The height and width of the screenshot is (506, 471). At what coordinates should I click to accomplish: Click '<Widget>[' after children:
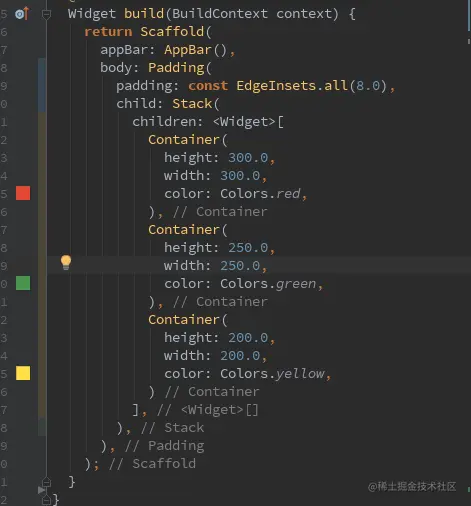pos(248,122)
